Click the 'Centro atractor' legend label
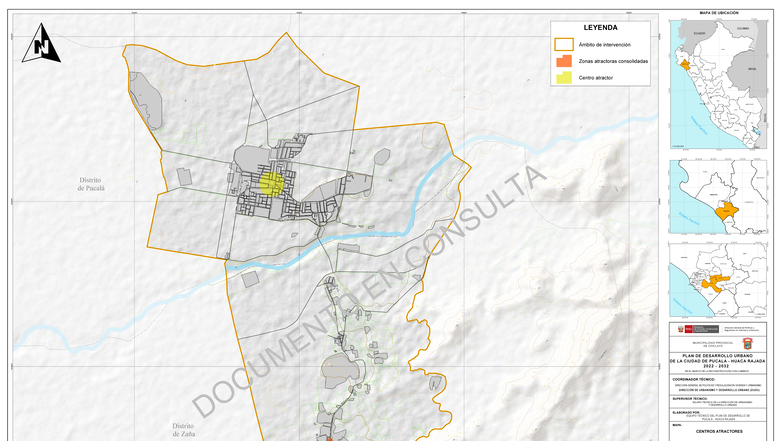Image resolution: width=784 pixels, height=441 pixels. pos(596,78)
